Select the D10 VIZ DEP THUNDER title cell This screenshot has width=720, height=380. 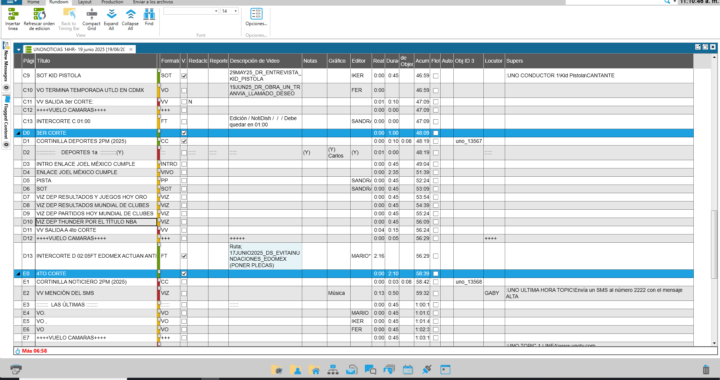(96, 222)
